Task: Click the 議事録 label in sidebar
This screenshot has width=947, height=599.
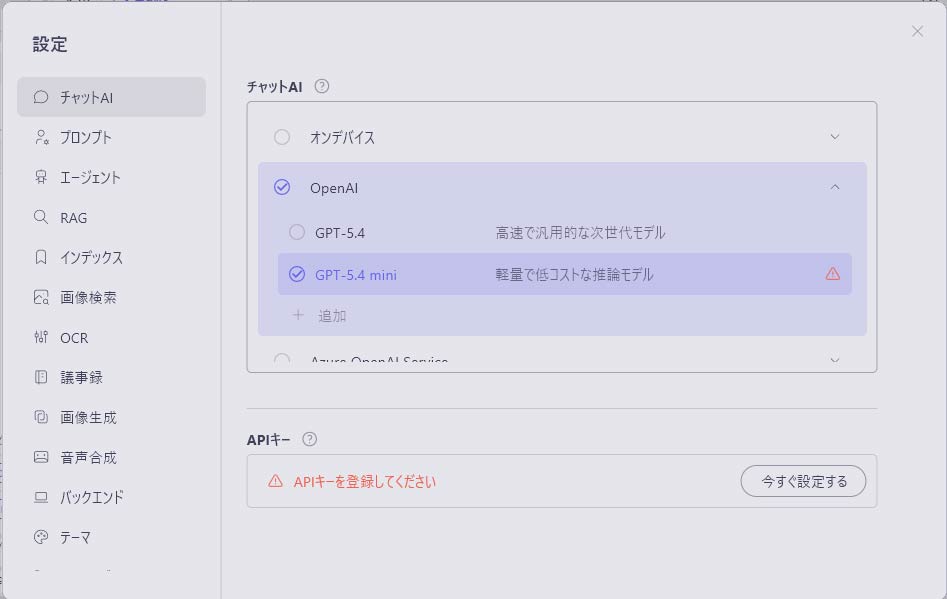Action: tap(82, 377)
